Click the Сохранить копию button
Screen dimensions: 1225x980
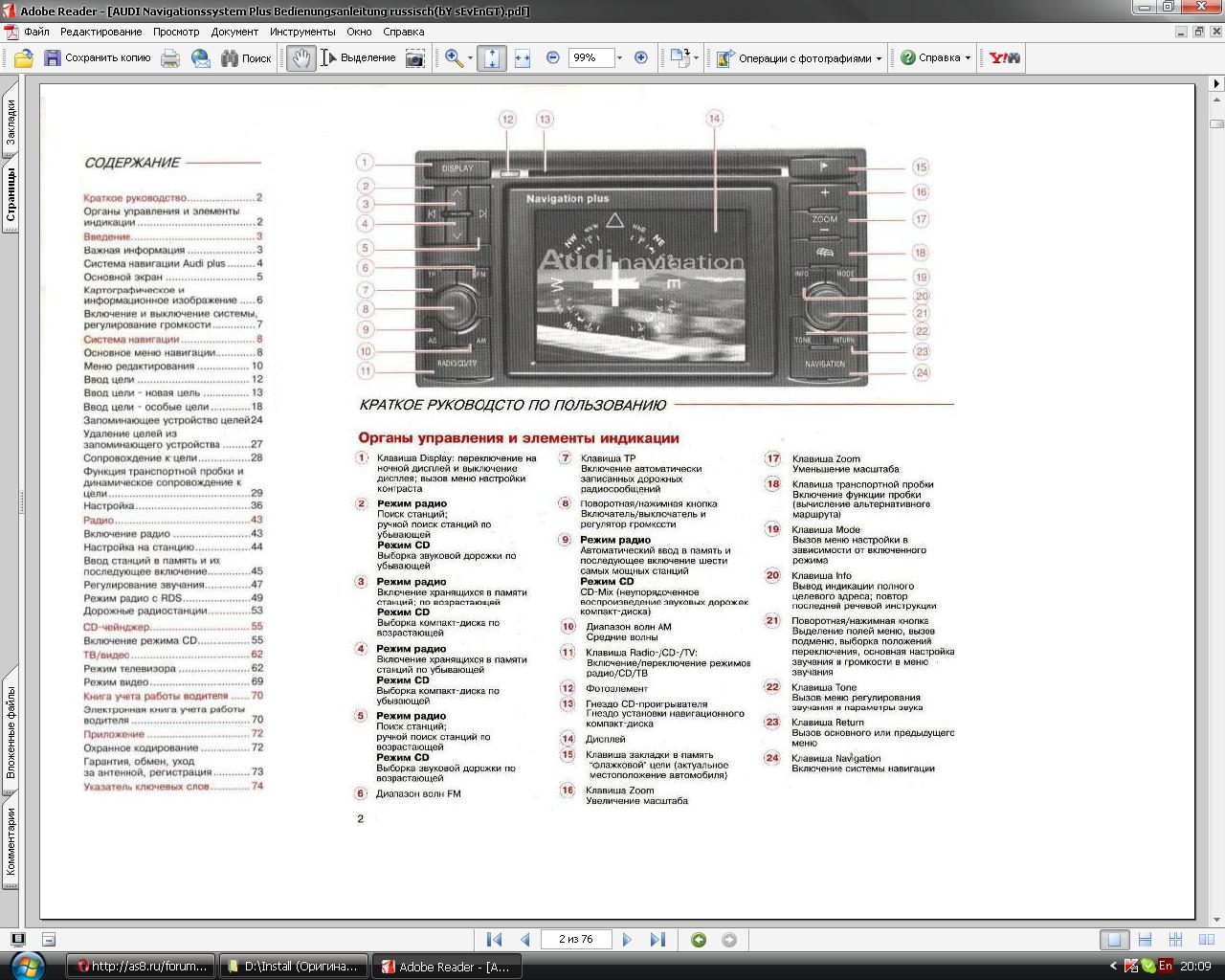[97, 58]
